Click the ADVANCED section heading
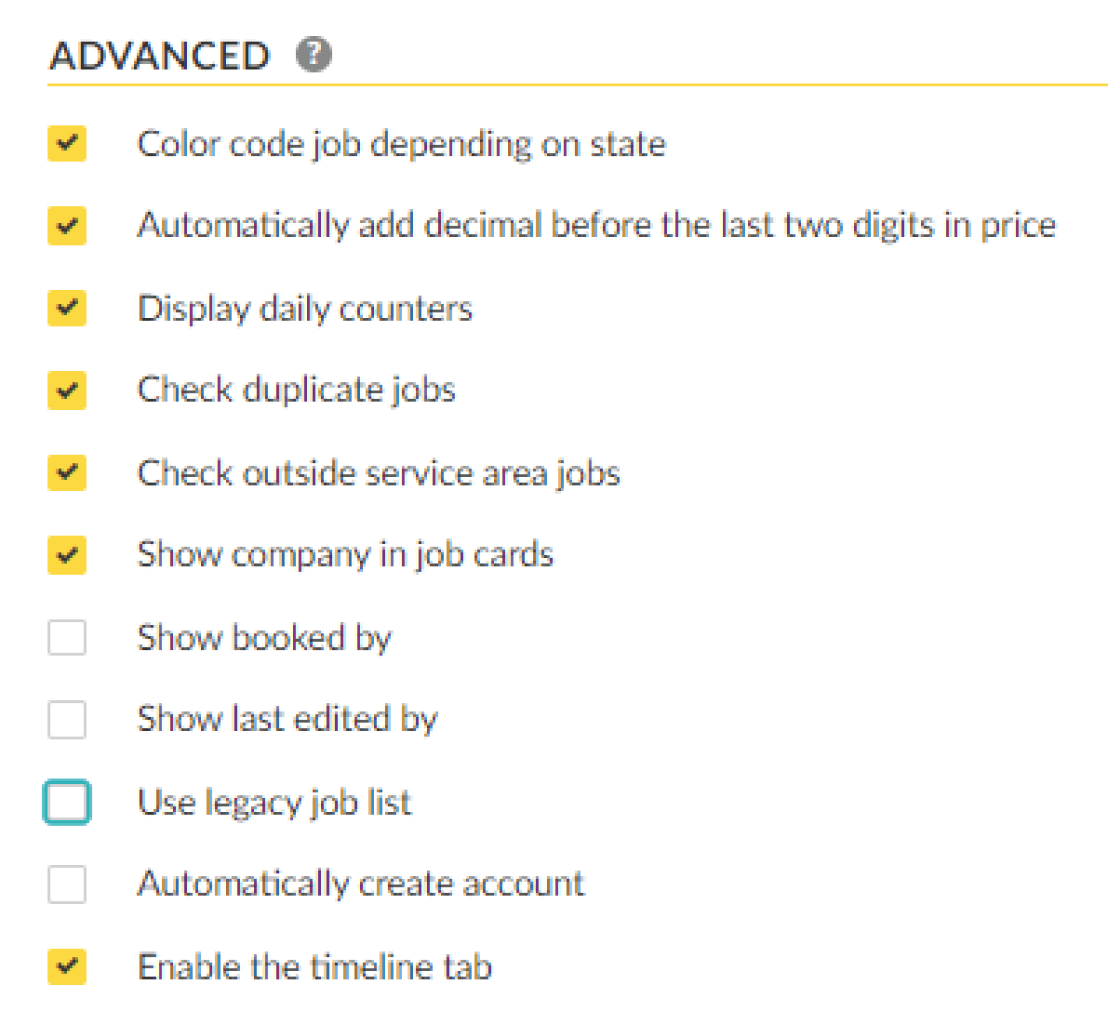 (160, 55)
